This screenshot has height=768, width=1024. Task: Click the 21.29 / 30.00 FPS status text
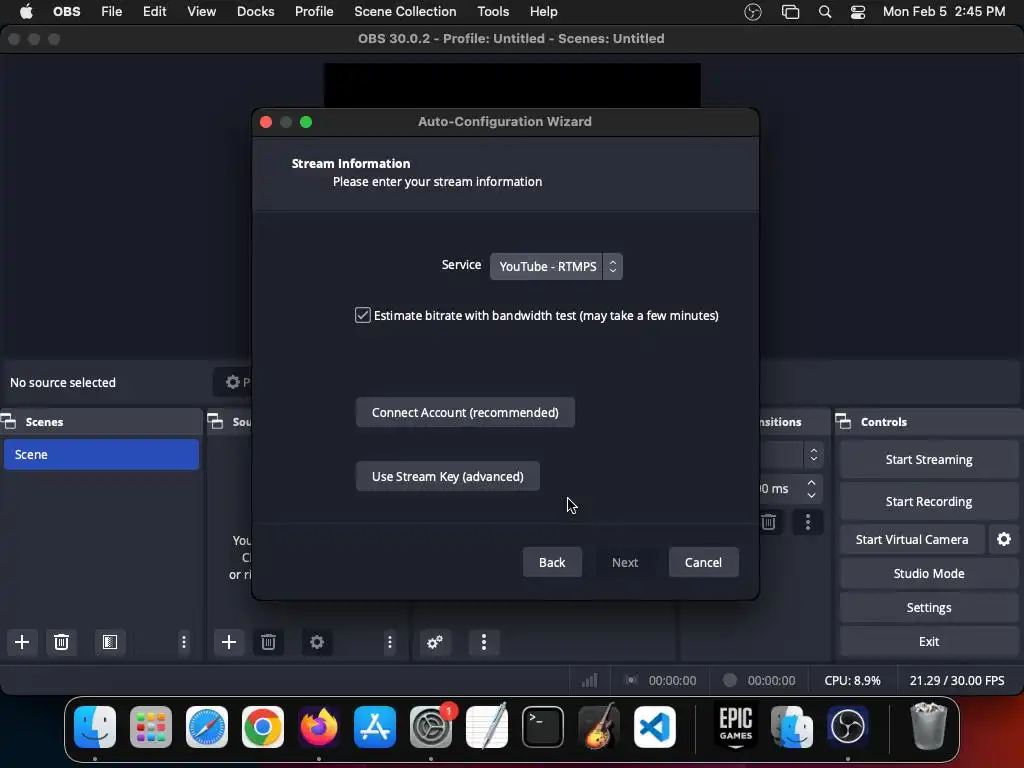coord(957,680)
